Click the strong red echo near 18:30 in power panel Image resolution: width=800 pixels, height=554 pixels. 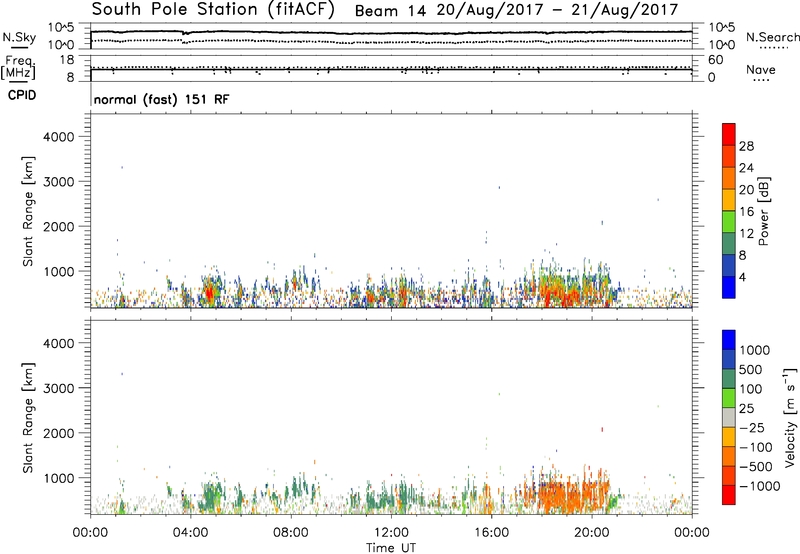(555, 295)
